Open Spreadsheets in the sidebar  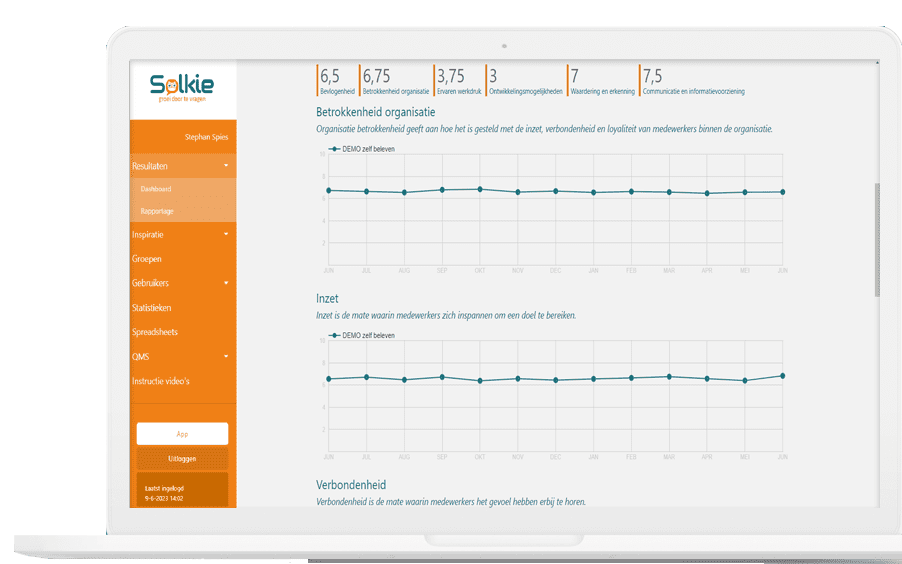tap(155, 332)
